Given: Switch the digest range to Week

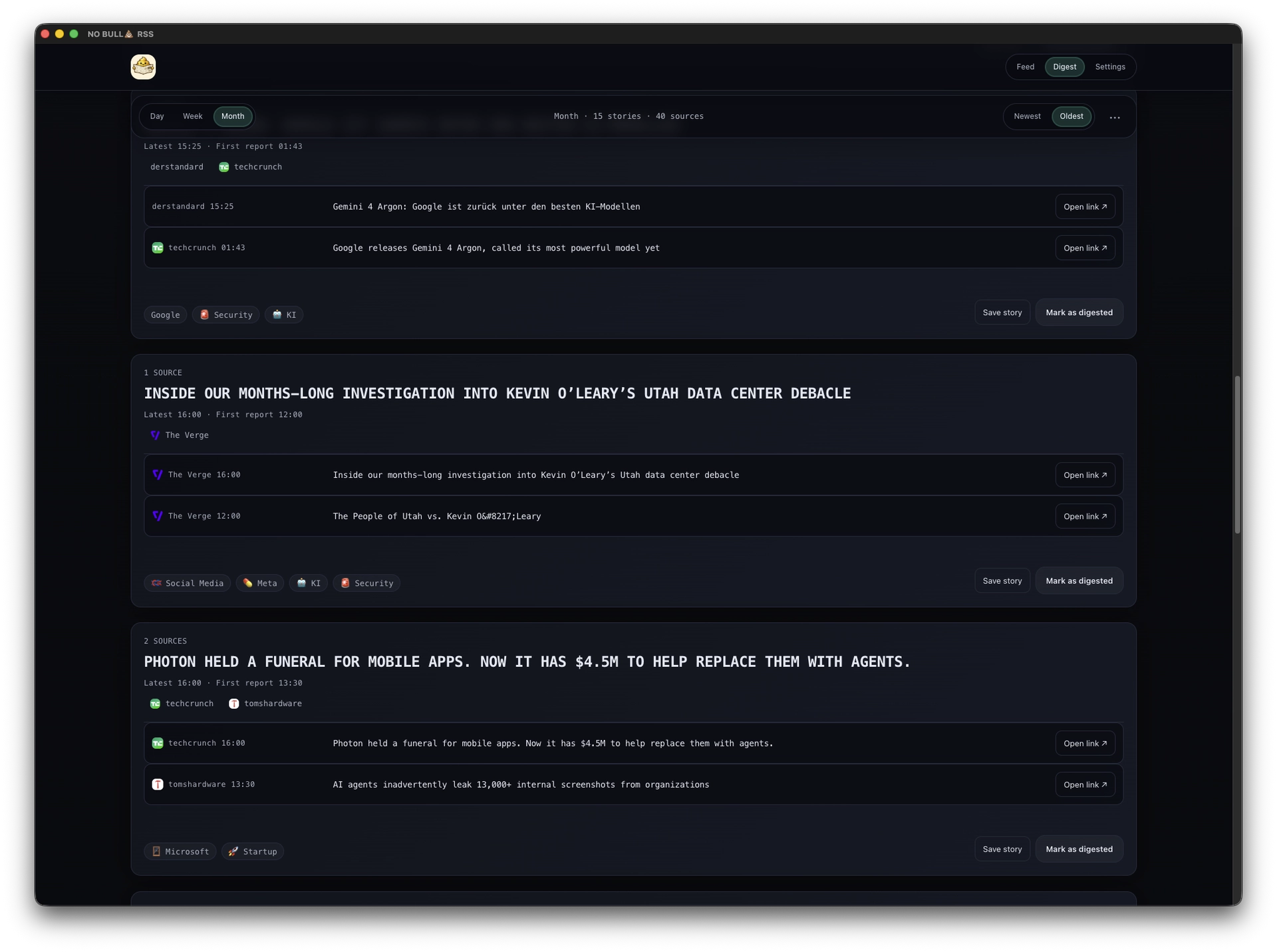Looking at the screenshot, I should coord(193,116).
